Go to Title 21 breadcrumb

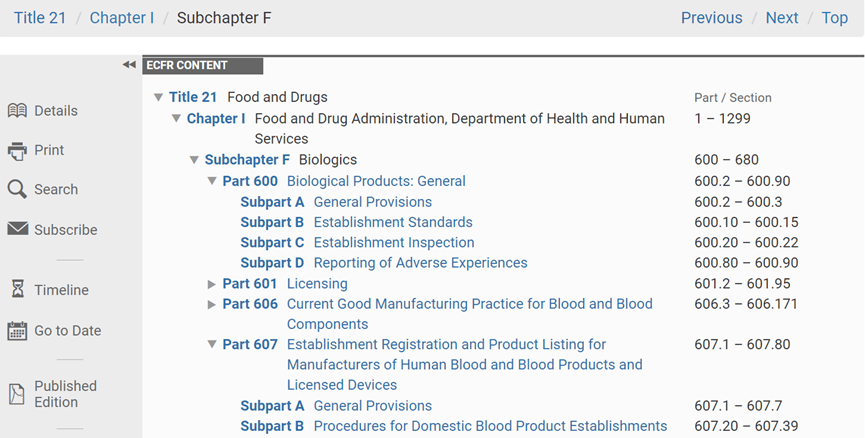point(40,18)
